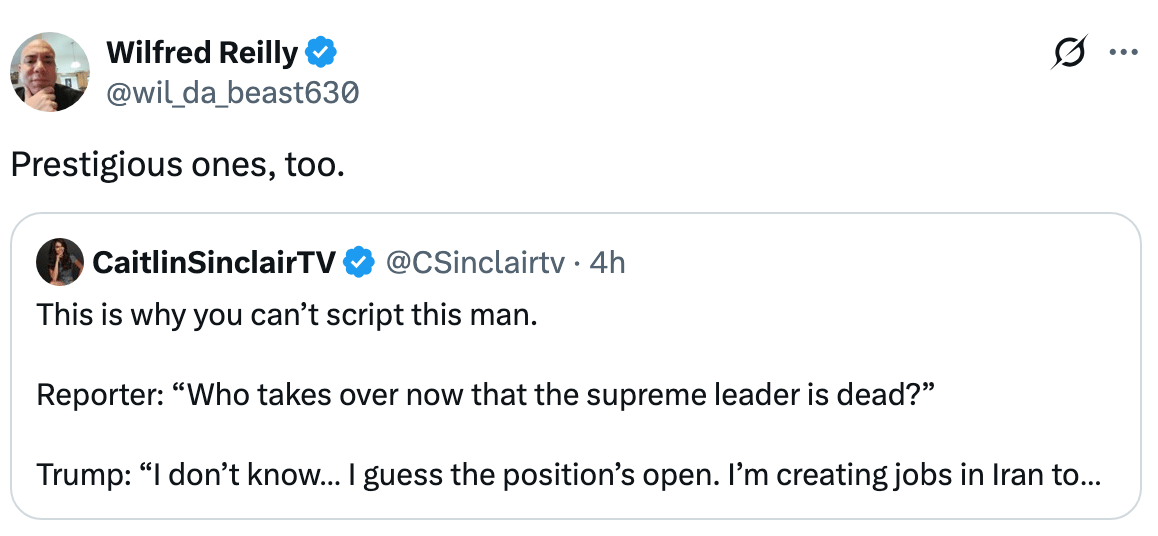Click the verified badge beside CaitlinSinclairTV
The width and height of the screenshot is (1158, 536).
pos(357,263)
